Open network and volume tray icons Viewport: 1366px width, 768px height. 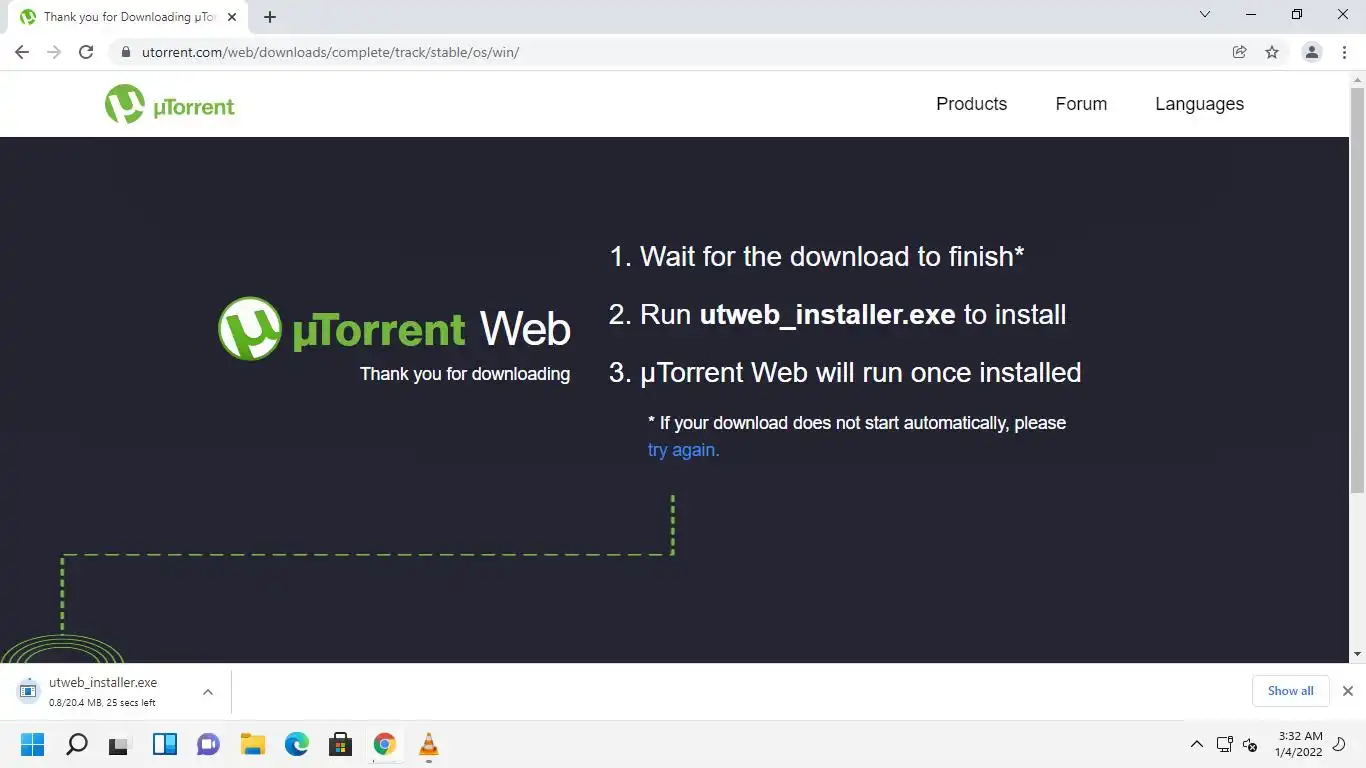tap(1237, 745)
